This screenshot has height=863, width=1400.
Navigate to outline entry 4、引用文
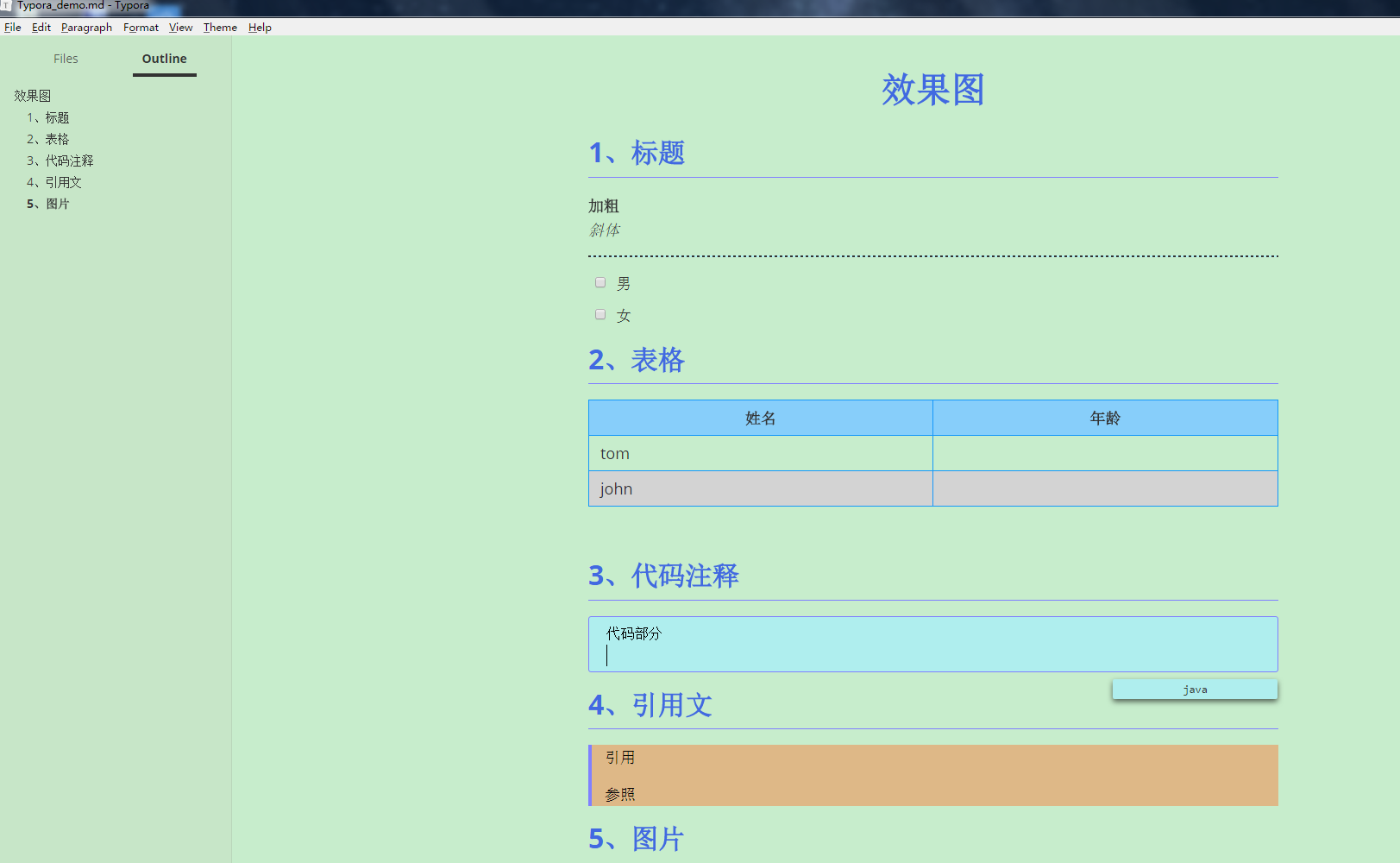click(53, 182)
